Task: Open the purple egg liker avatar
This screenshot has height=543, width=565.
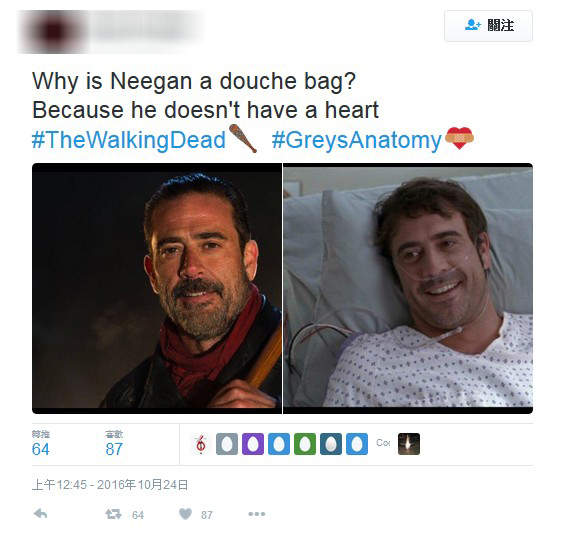Action: point(253,444)
